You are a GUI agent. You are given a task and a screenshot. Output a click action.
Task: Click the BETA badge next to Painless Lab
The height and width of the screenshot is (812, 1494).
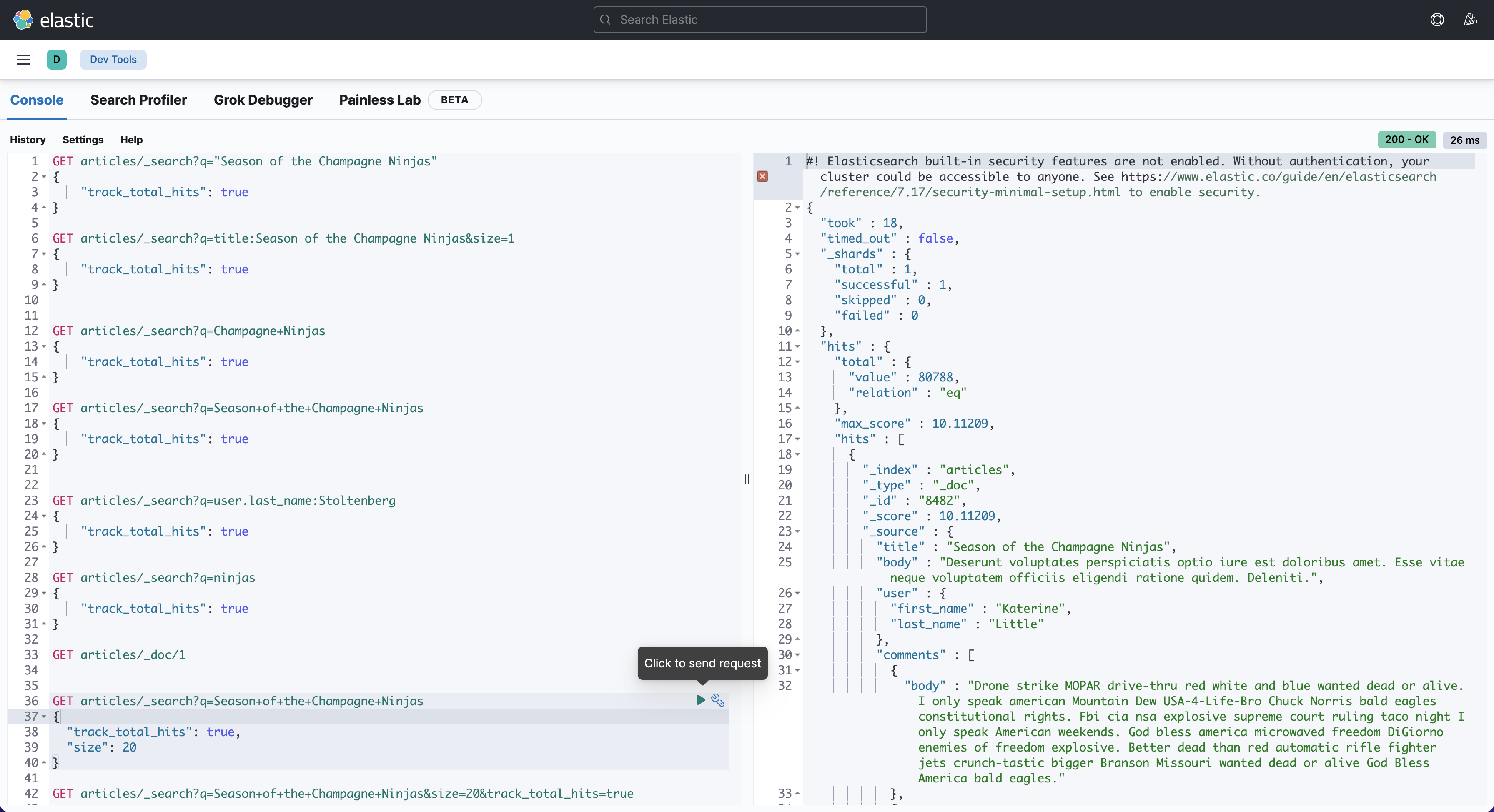point(454,100)
